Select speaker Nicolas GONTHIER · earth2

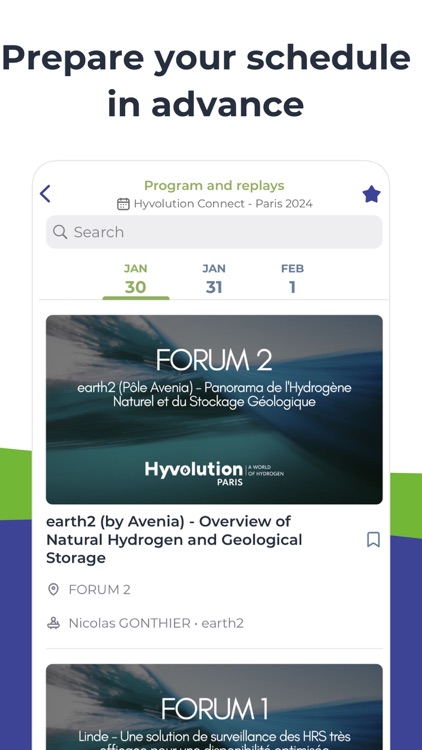coord(156,623)
